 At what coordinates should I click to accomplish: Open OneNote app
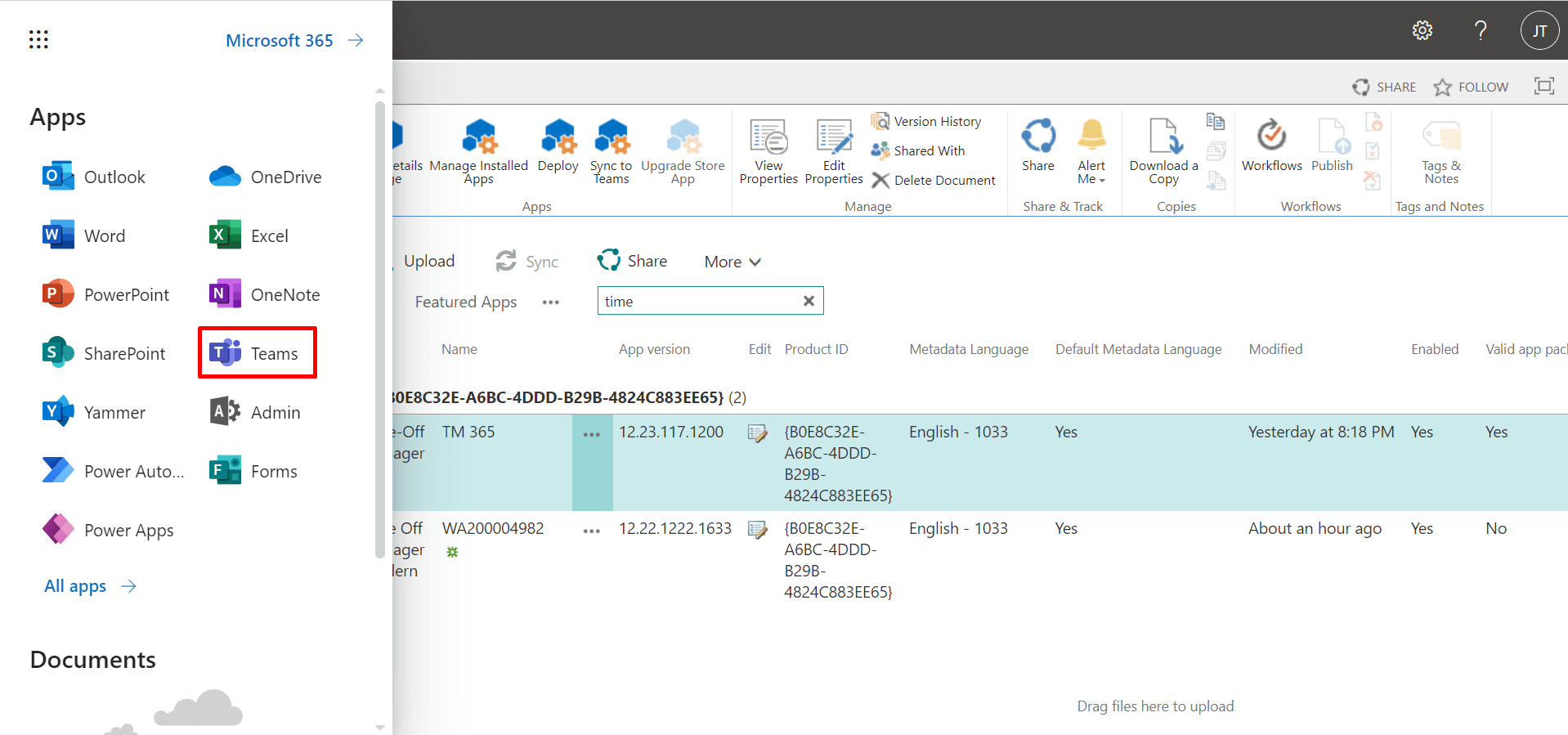pyautogui.click(x=264, y=294)
